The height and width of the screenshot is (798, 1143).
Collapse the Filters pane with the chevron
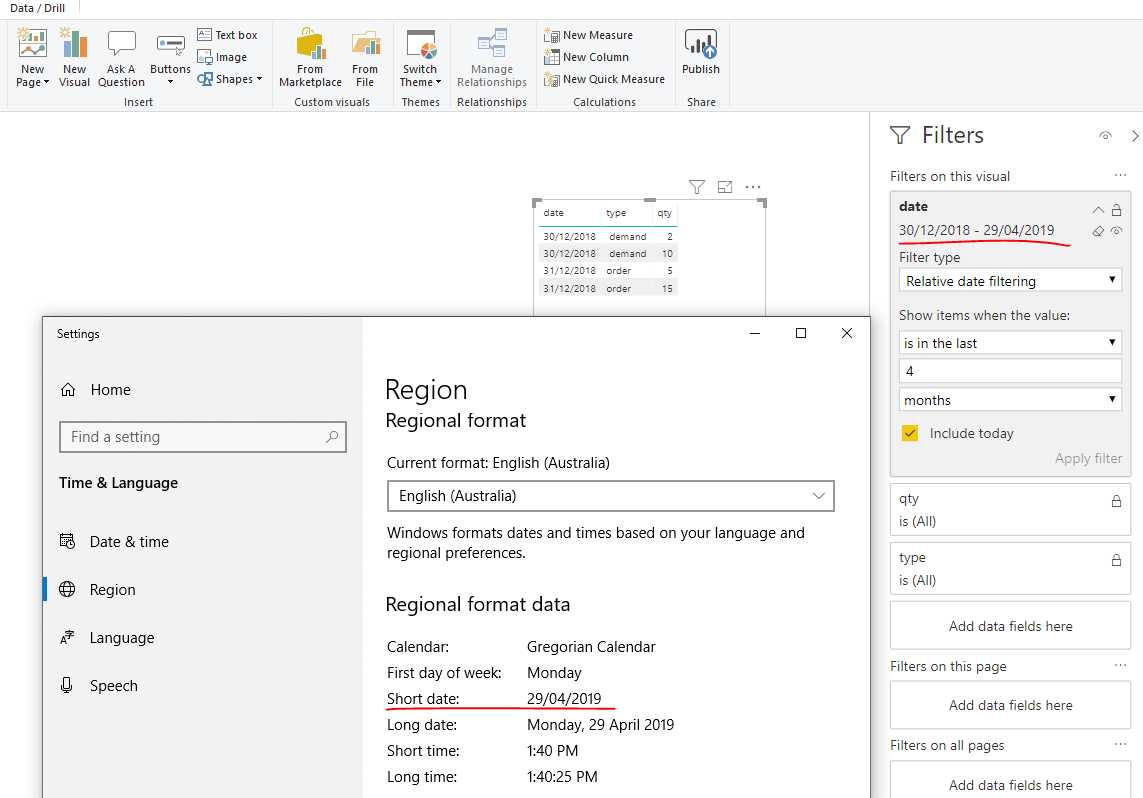(1135, 136)
